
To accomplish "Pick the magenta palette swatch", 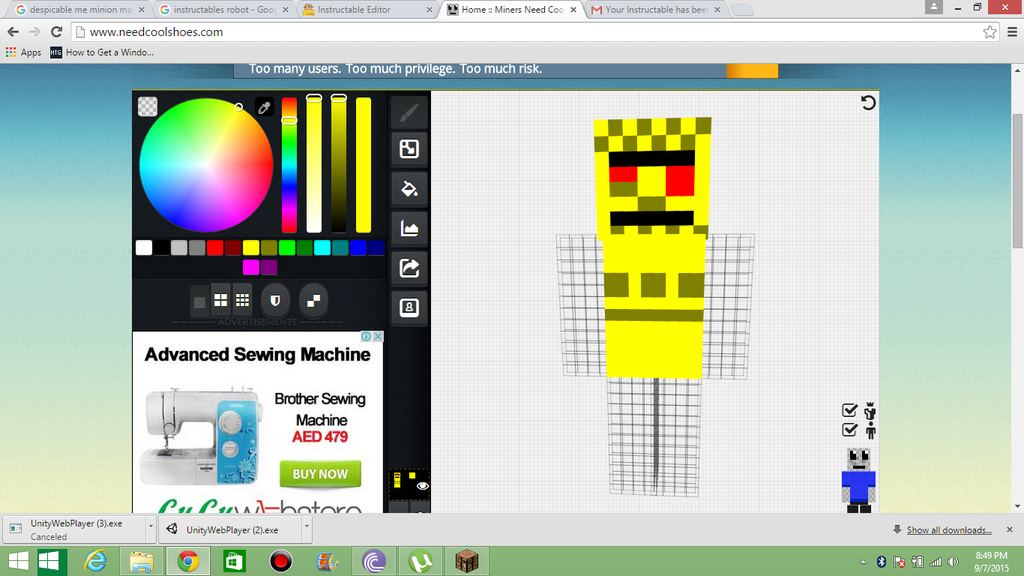I will [251, 266].
